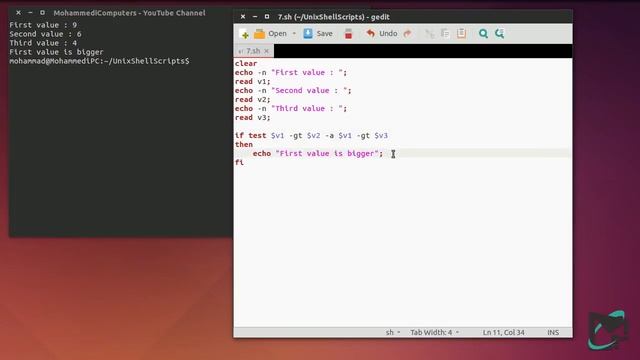Click the Paste clipboard icon
Image resolution: width=640 pixels, height=360 pixels.
(461, 33)
